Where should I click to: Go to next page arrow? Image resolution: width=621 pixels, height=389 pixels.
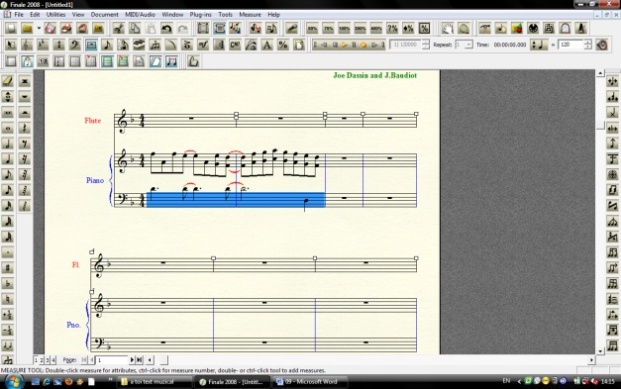click(132, 360)
